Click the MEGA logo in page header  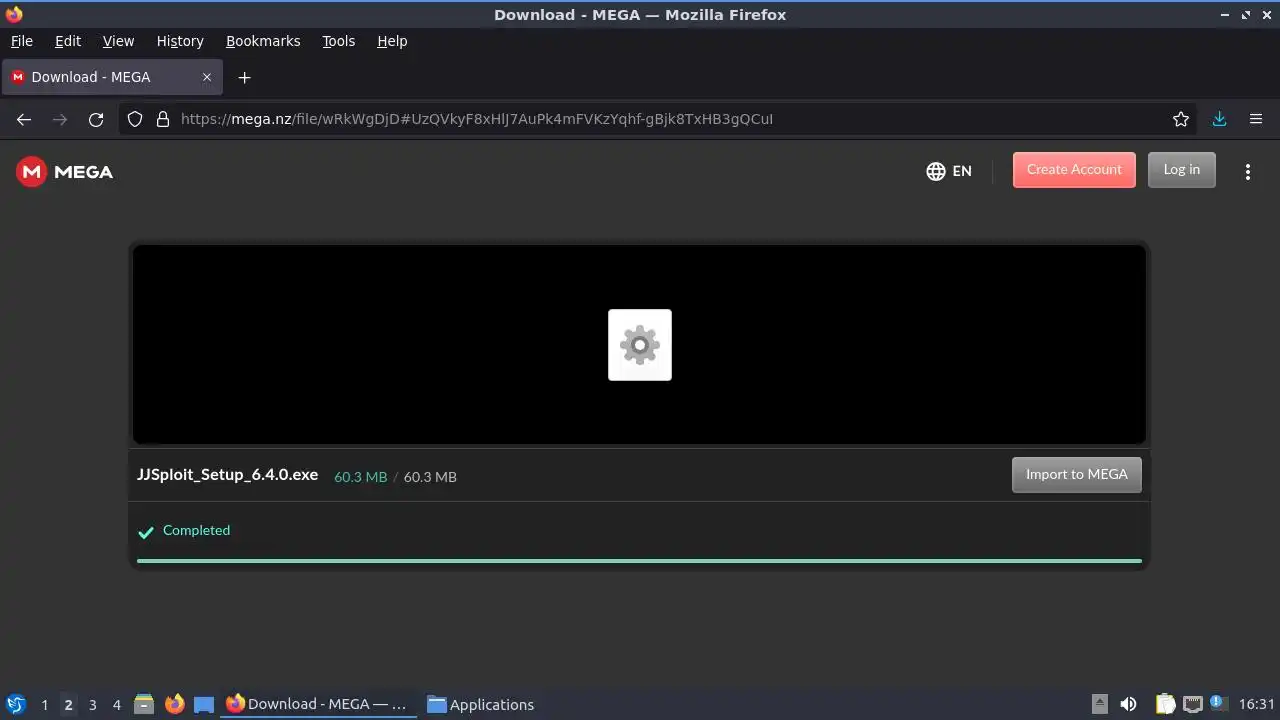[64, 172]
